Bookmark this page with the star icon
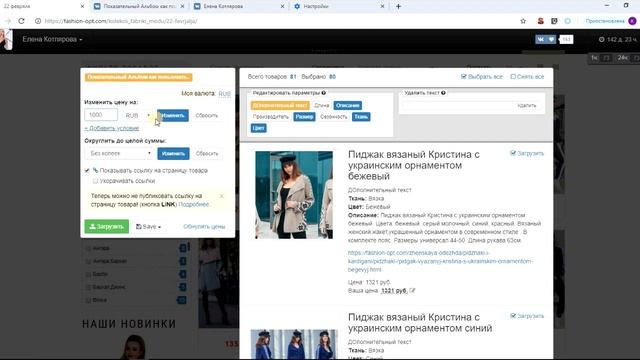Screen dimensions: 640x360 [523, 21]
